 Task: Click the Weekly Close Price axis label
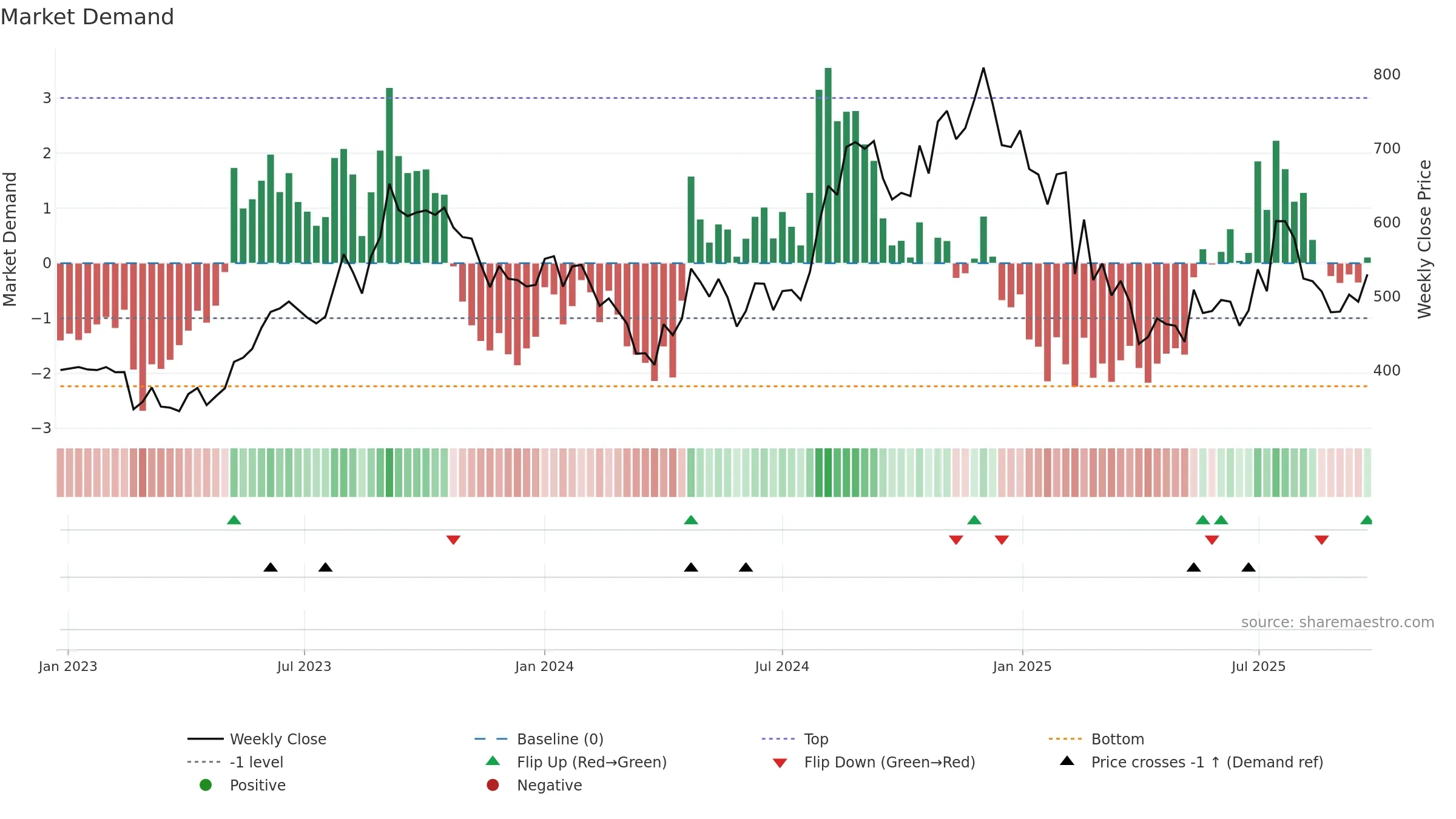[1424, 239]
